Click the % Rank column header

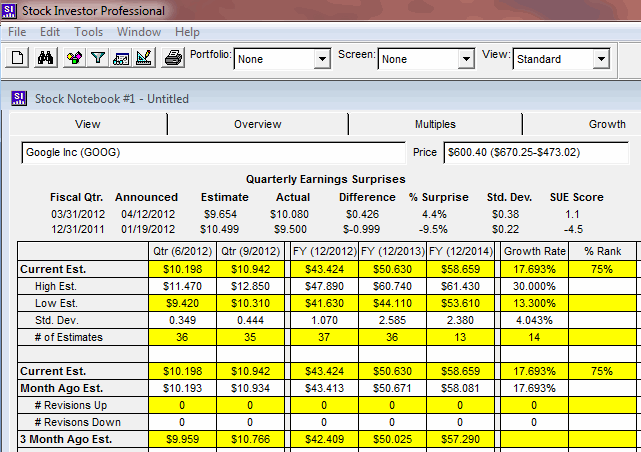coord(604,251)
